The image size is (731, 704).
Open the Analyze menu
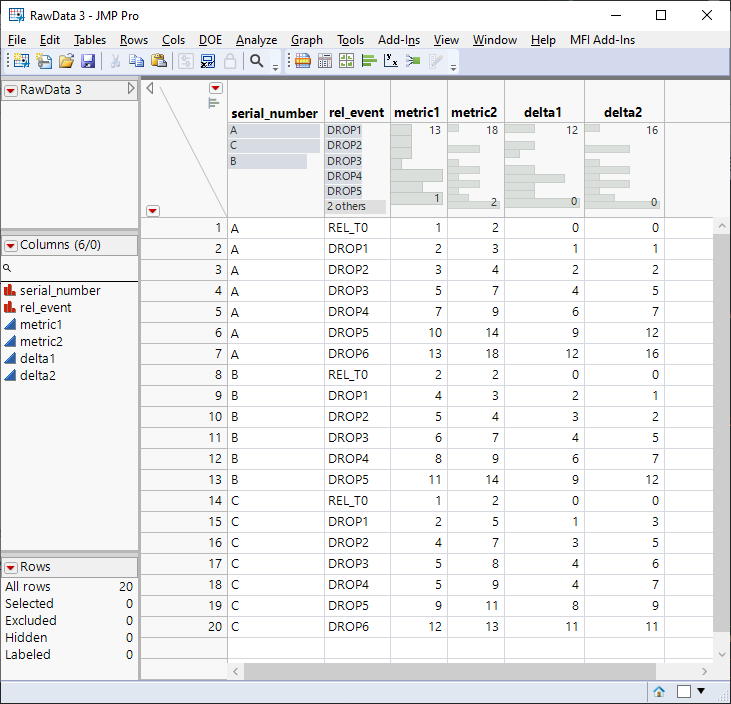click(x=256, y=40)
